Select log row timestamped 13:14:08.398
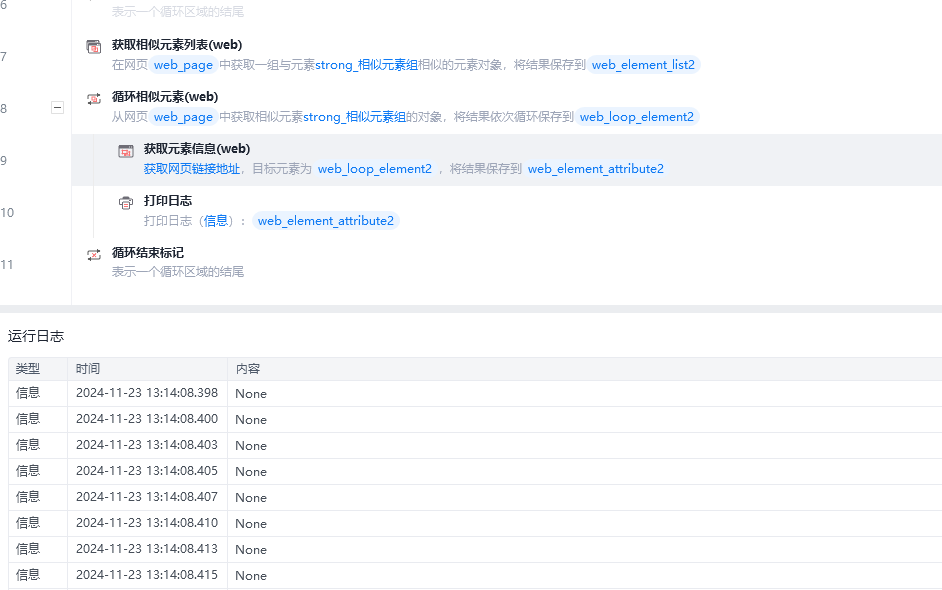This screenshot has height=590, width=942. click(146, 393)
